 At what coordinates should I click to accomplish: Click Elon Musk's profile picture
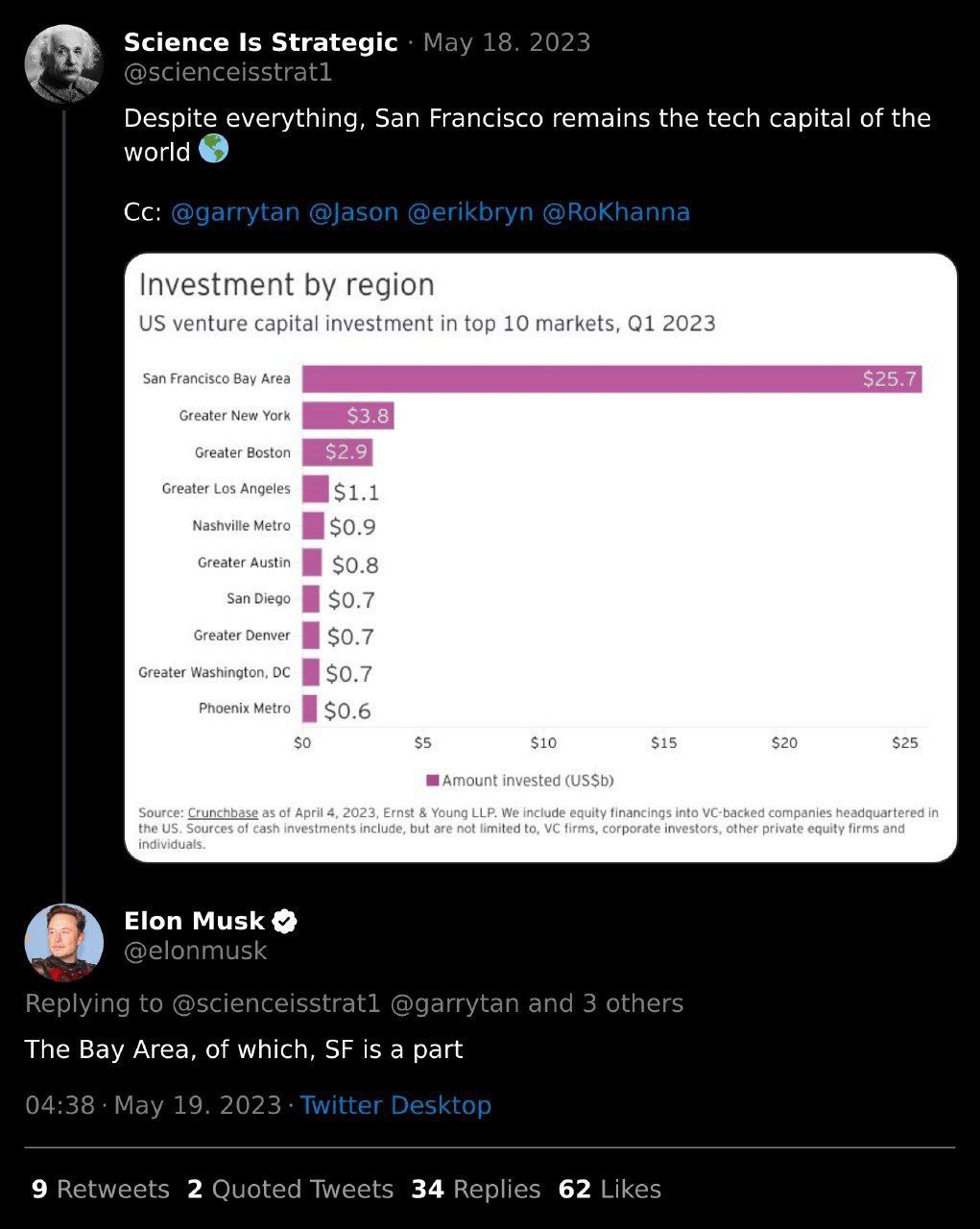point(63,942)
